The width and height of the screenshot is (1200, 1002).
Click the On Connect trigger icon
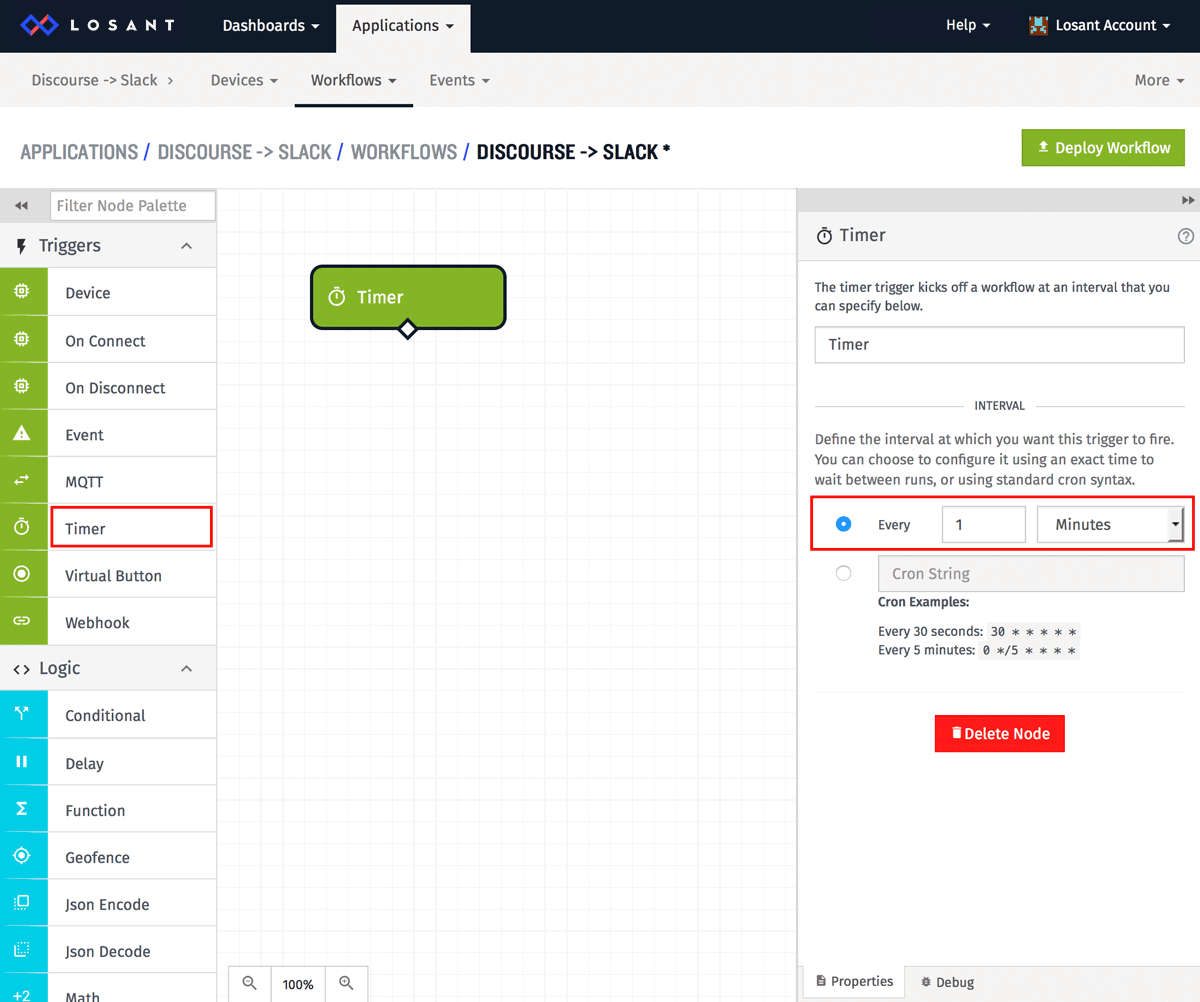coord(22,340)
